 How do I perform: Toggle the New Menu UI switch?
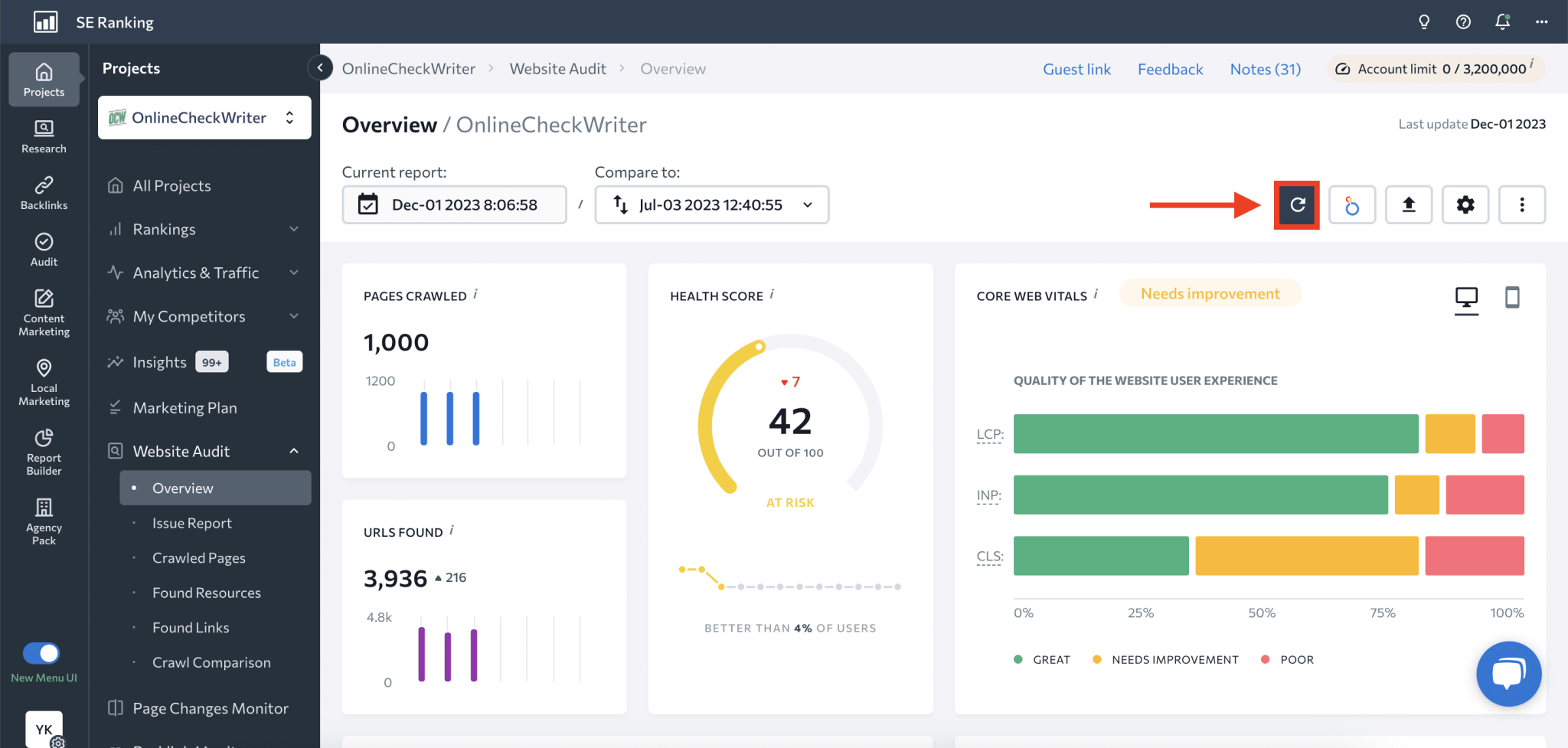click(x=41, y=653)
